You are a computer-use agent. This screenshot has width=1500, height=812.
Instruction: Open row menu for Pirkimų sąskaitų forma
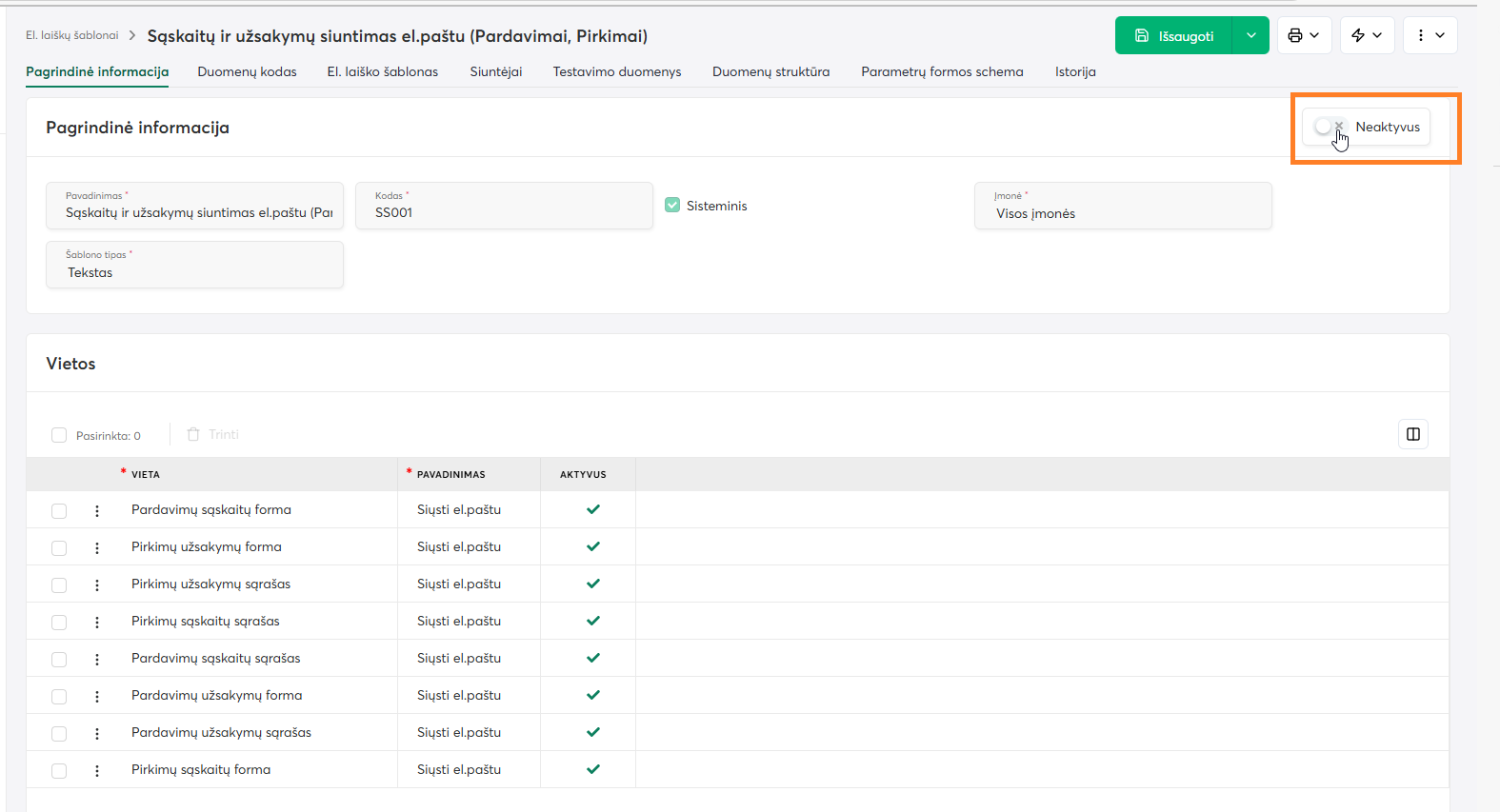click(x=97, y=770)
